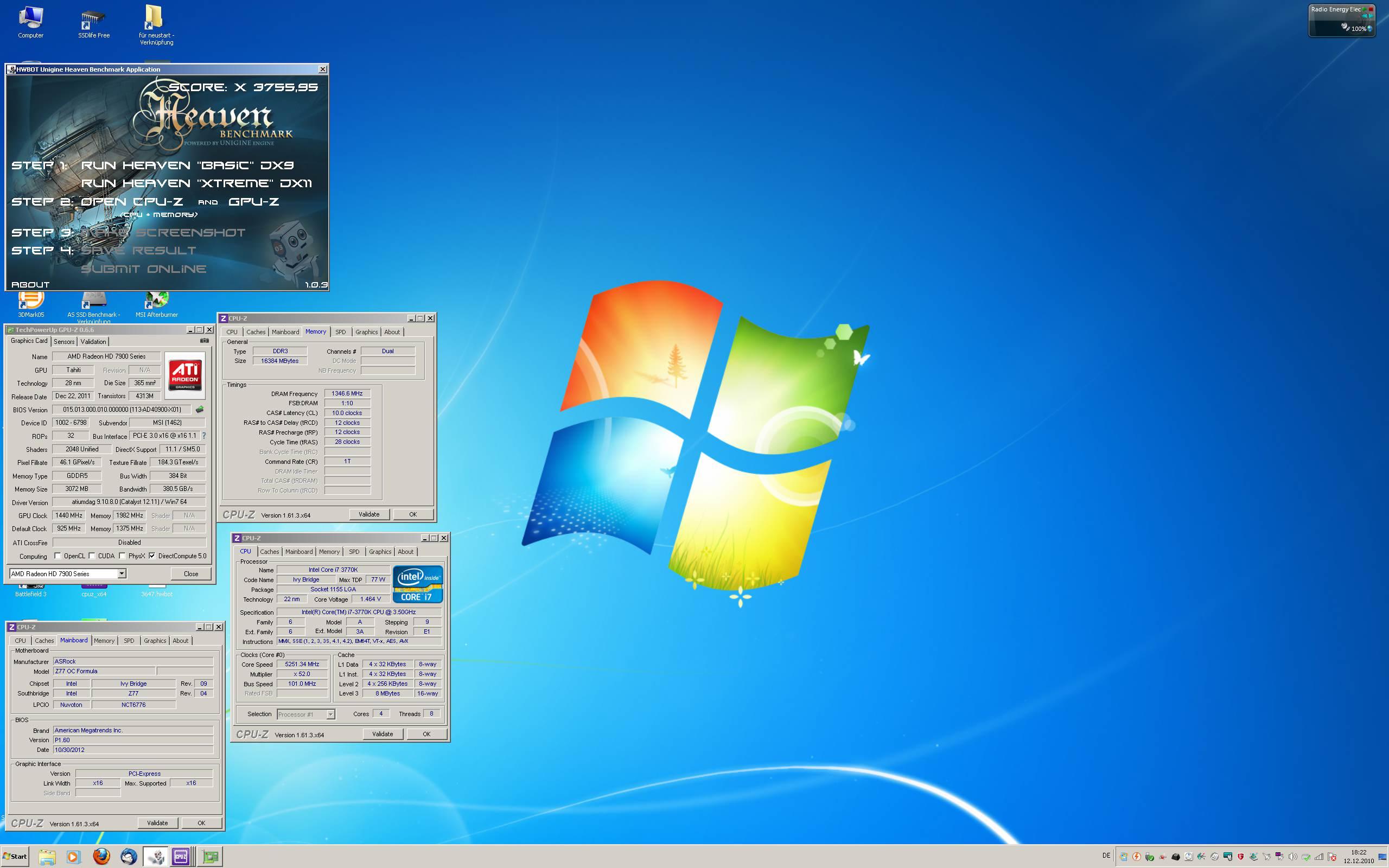Open the 'für neustart' folder shortcut
Viewport: 1389px width, 868px height.
(156, 25)
